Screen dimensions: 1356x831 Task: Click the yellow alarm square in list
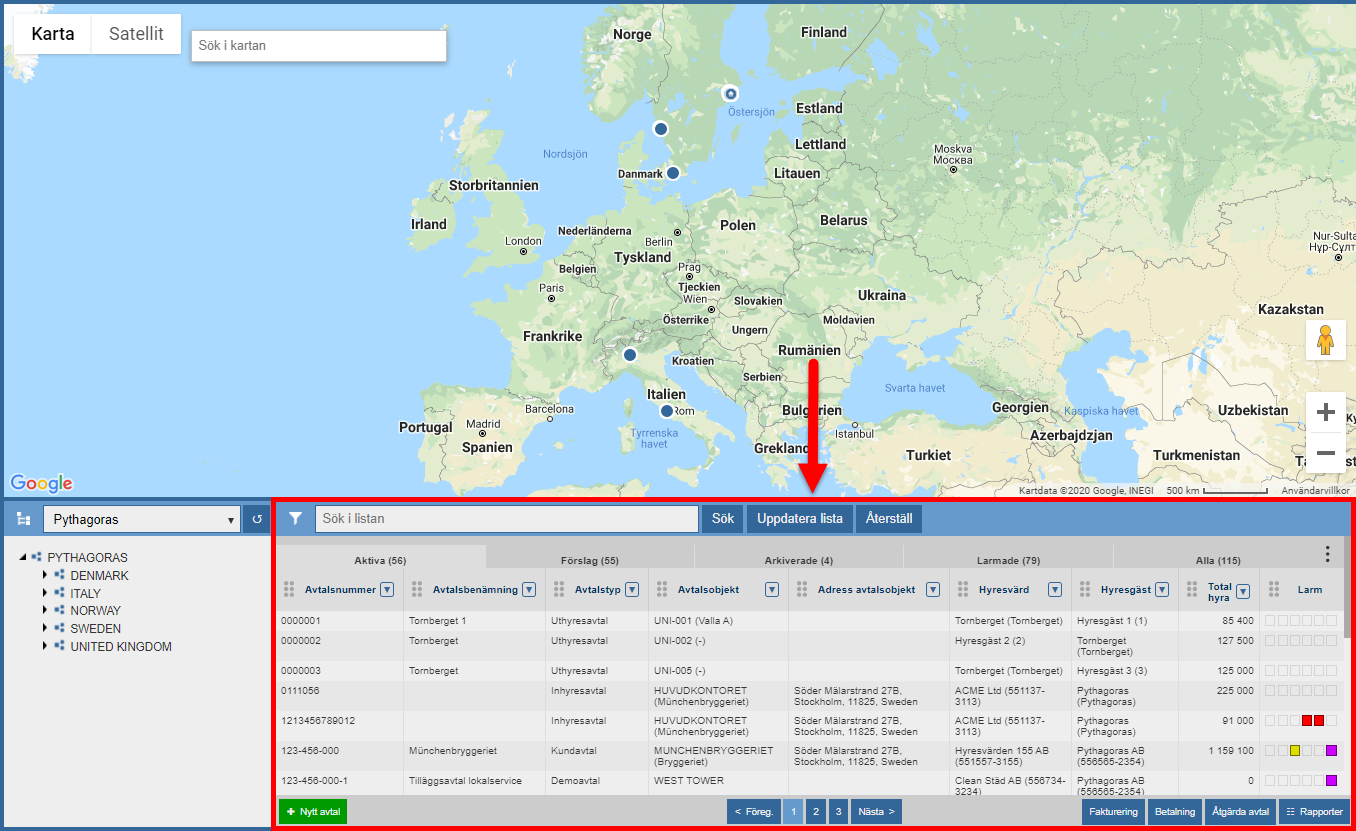(x=1295, y=751)
